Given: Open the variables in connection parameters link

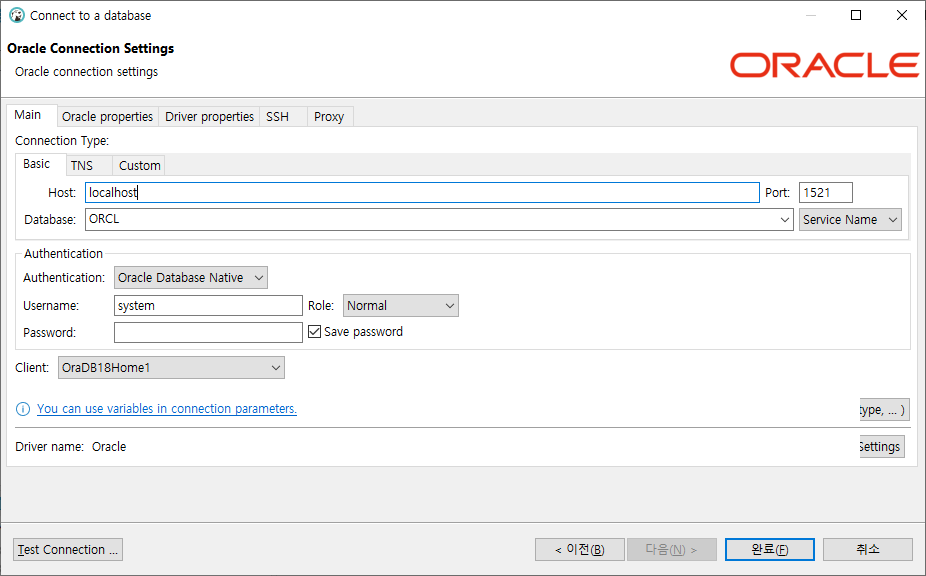Looking at the screenshot, I should click(167, 409).
